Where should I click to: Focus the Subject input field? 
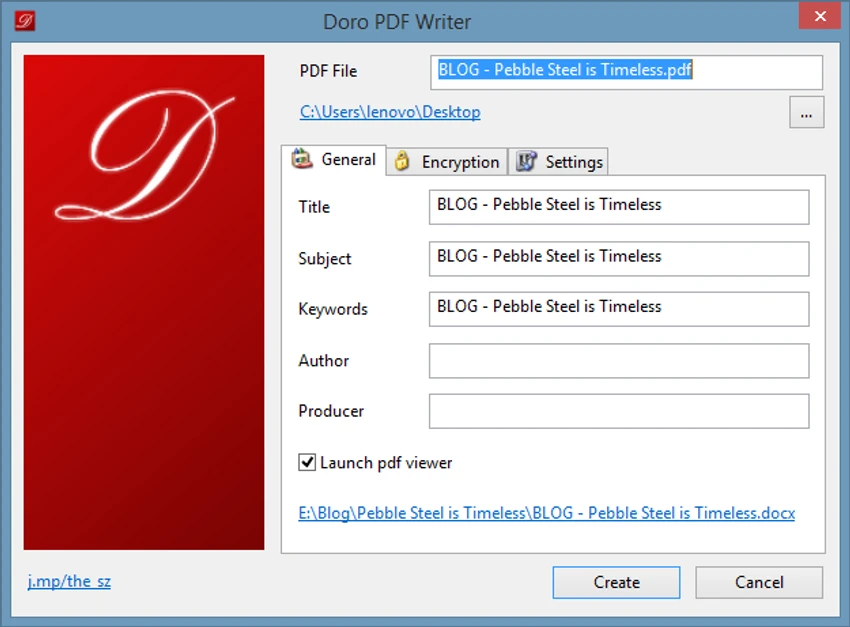(x=619, y=258)
